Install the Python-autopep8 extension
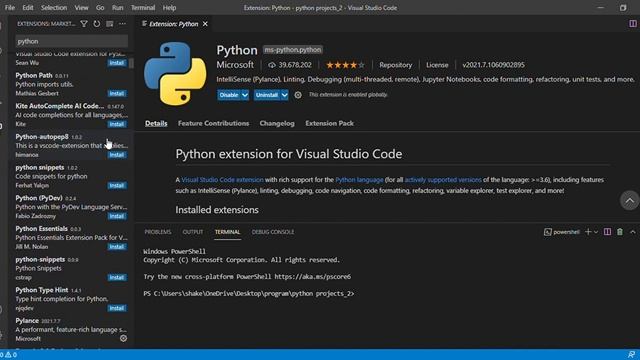This screenshot has width=640, height=360. (x=117, y=155)
